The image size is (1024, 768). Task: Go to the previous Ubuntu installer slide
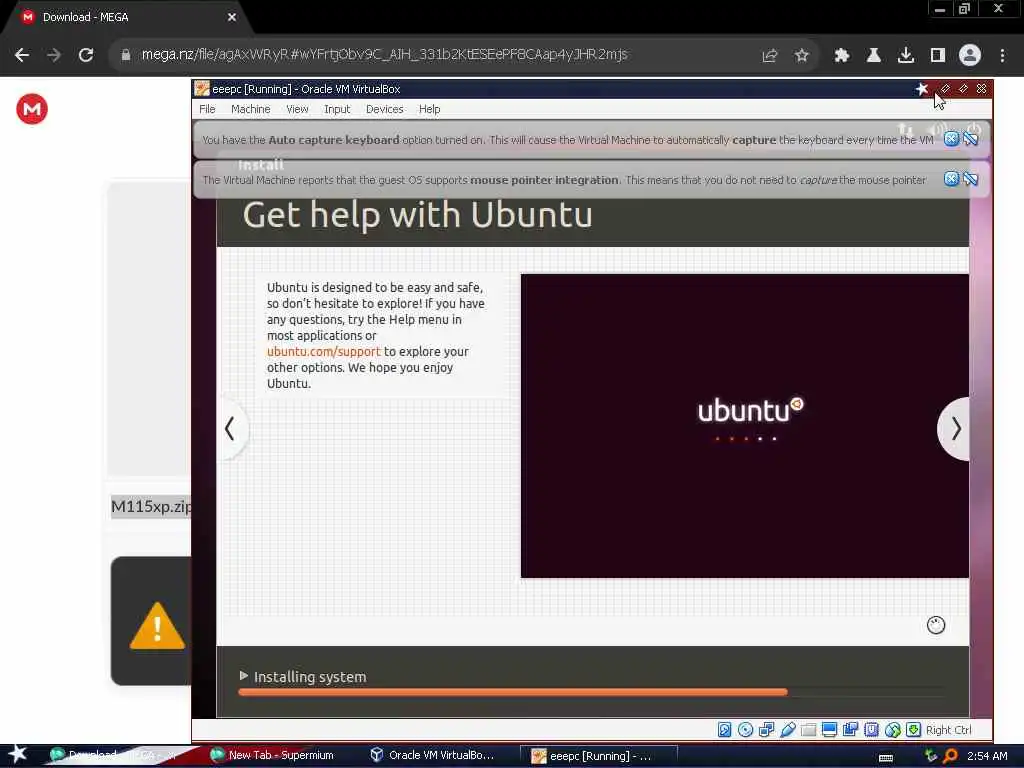(x=231, y=429)
